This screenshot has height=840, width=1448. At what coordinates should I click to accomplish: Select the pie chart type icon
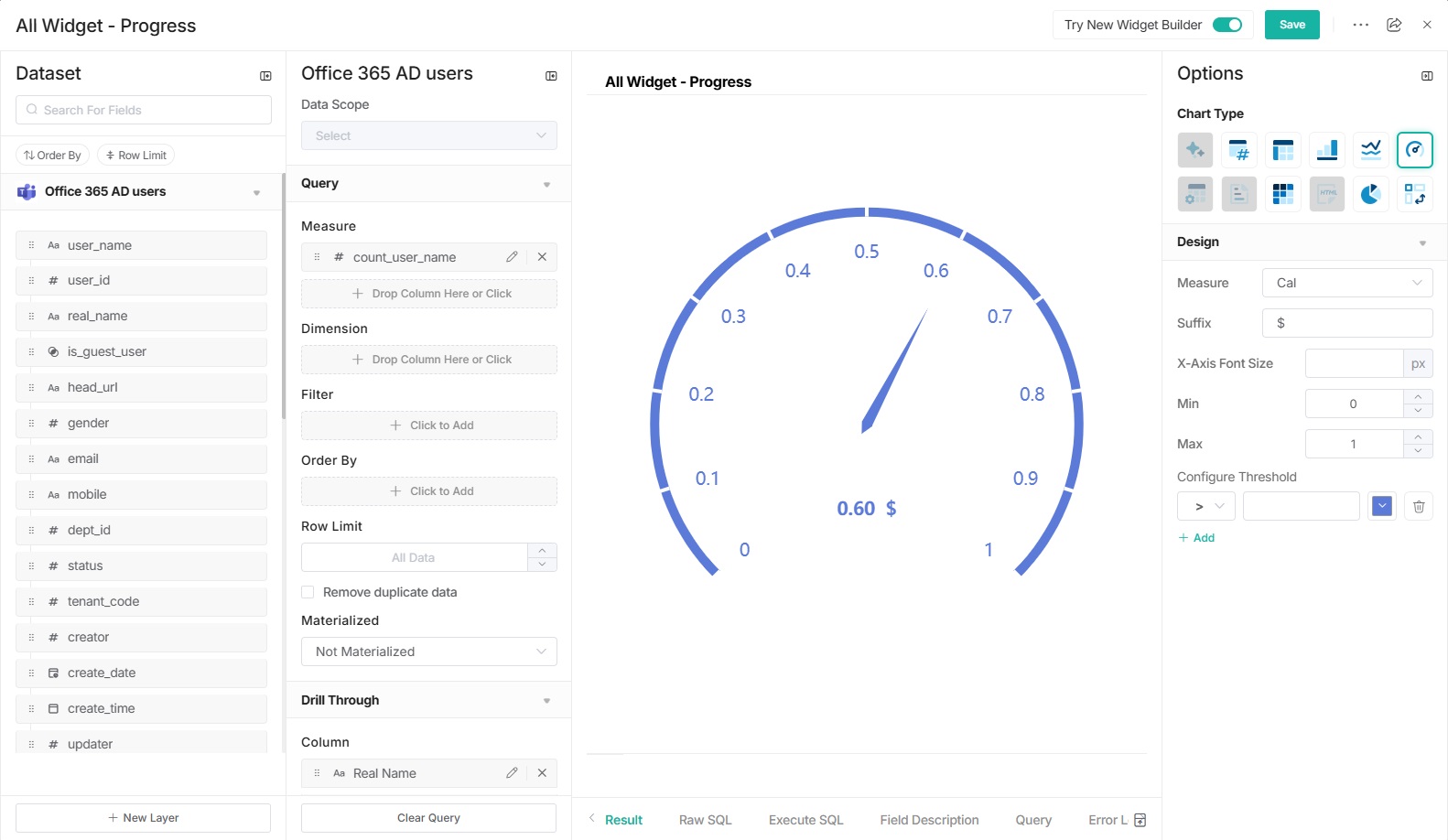click(x=1370, y=194)
